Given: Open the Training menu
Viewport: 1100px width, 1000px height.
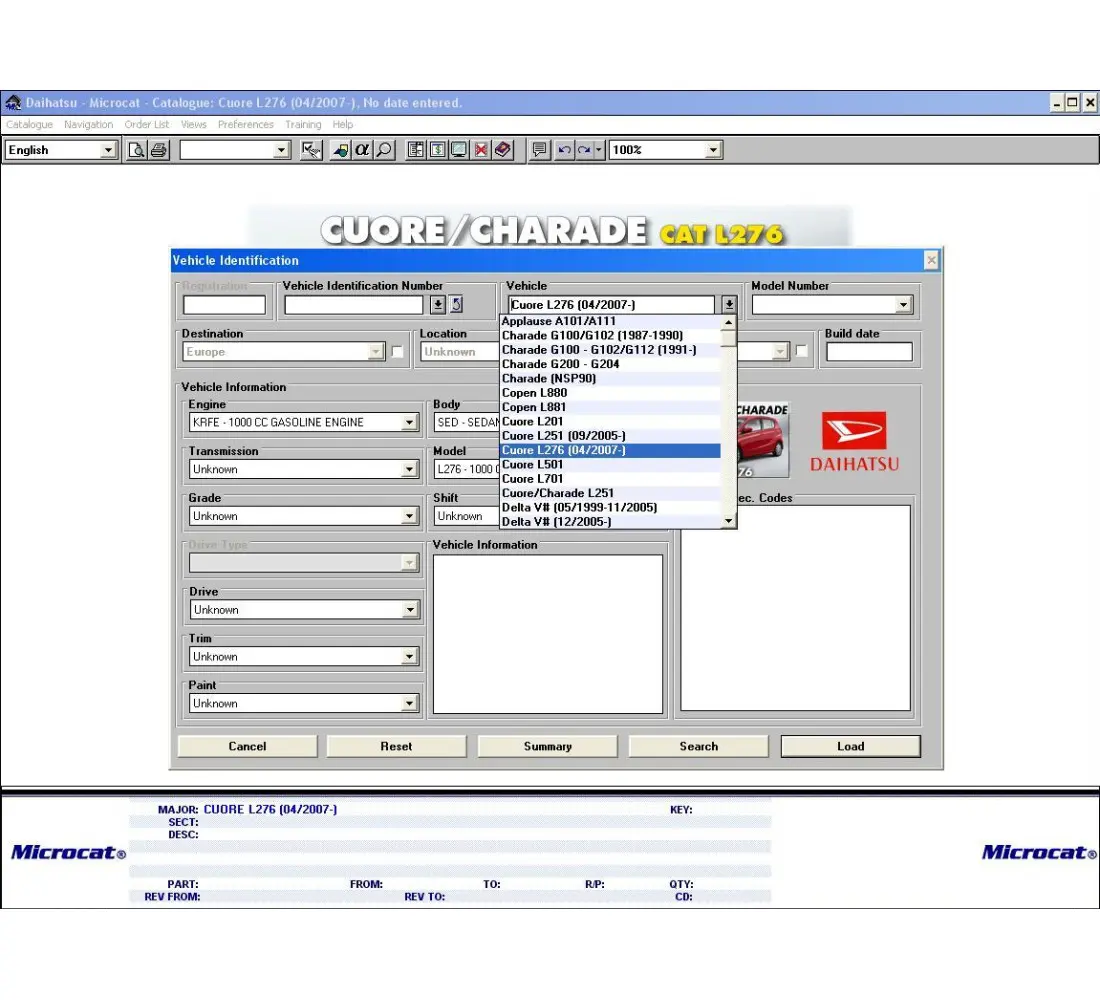Looking at the screenshot, I should (x=303, y=125).
